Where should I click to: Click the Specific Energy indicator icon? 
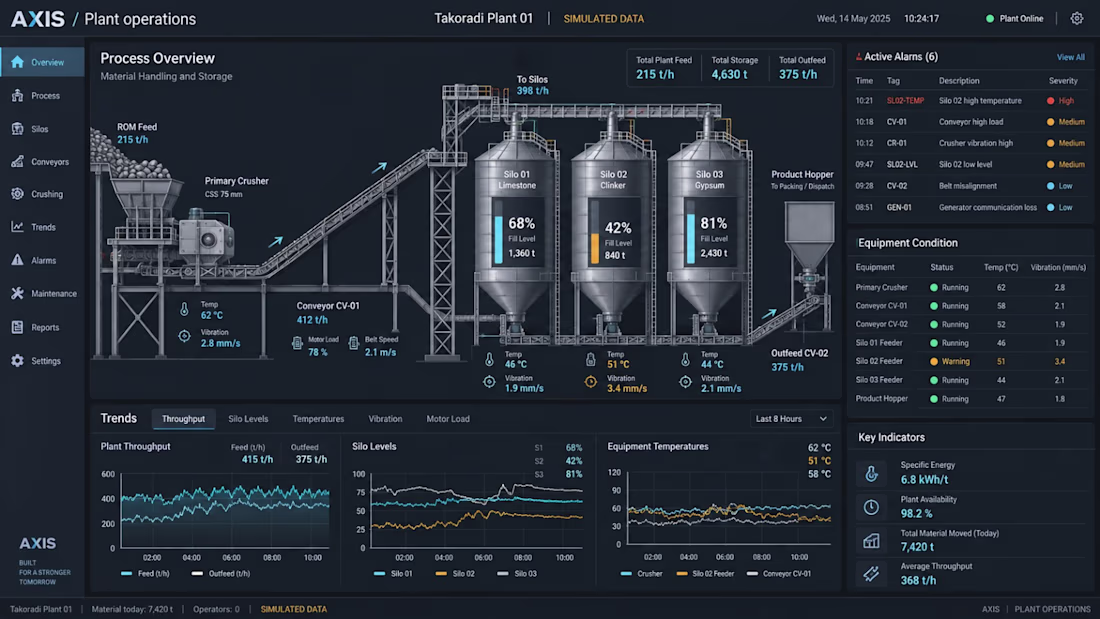[x=871, y=474]
